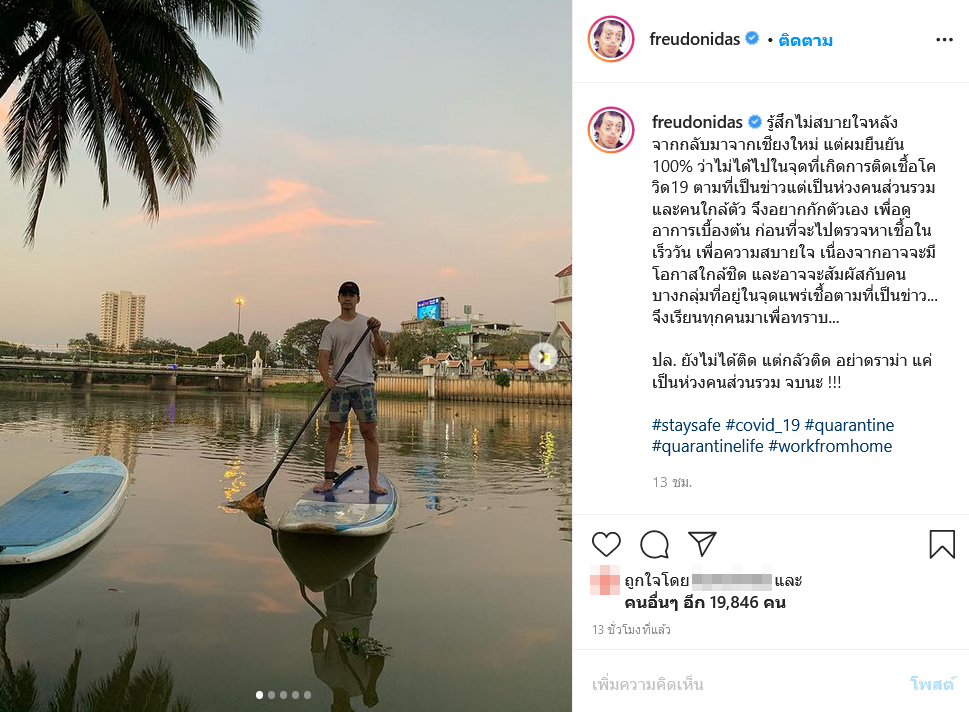The width and height of the screenshot is (969, 712).
Task: Open the #staysafe hashtag
Action: click(x=686, y=426)
